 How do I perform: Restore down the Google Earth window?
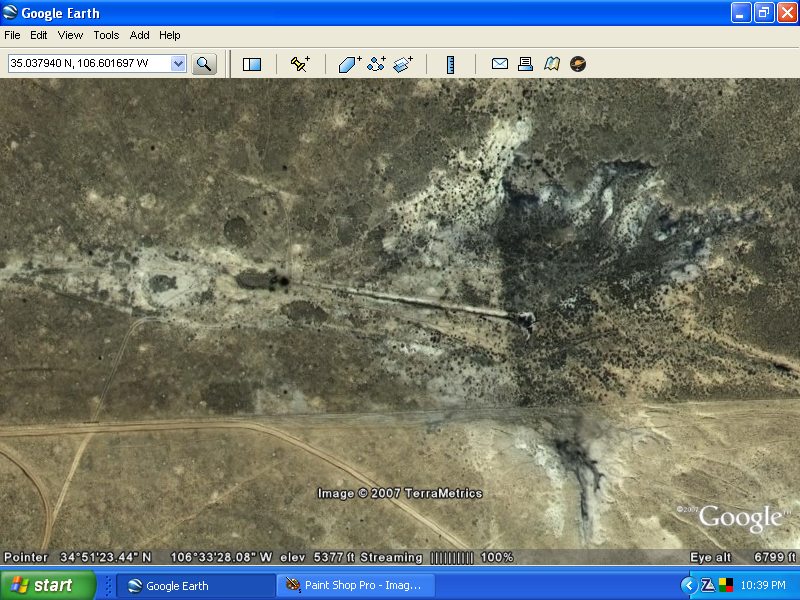tap(764, 13)
